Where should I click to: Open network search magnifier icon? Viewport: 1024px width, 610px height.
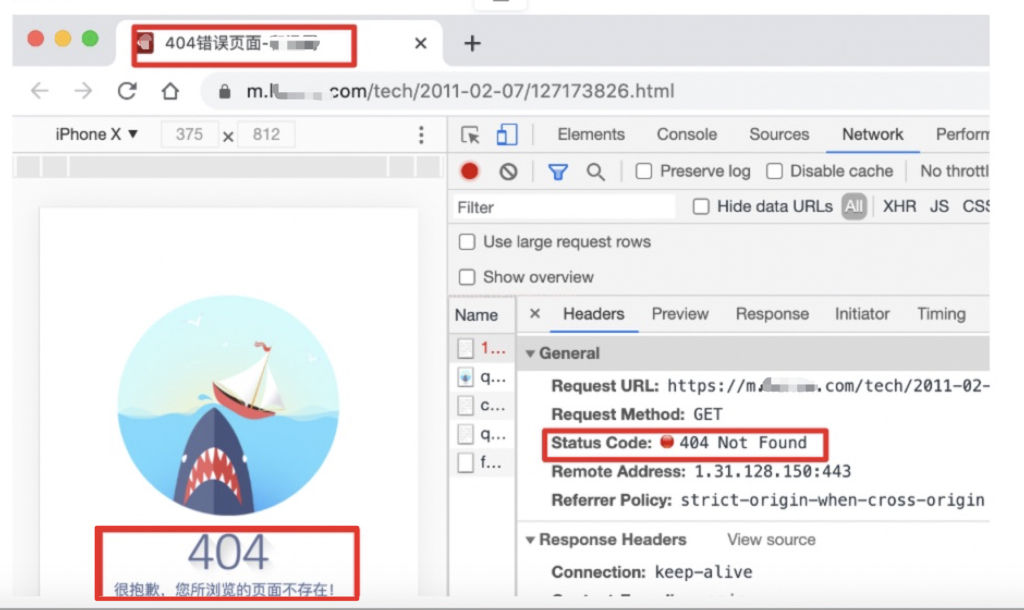pyautogui.click(x=596, y=171)
